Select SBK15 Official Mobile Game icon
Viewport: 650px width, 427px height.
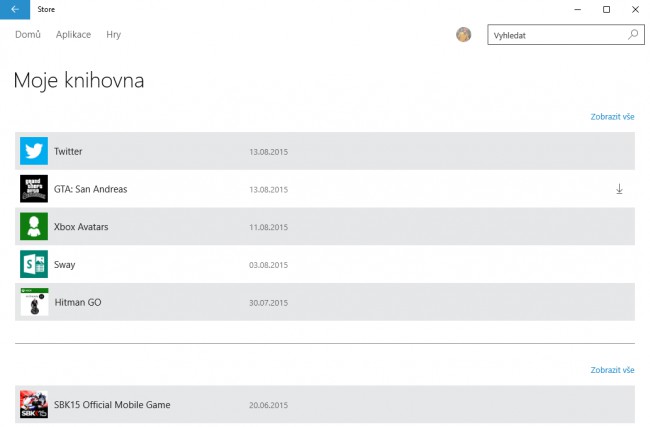(x=34, y=404)
